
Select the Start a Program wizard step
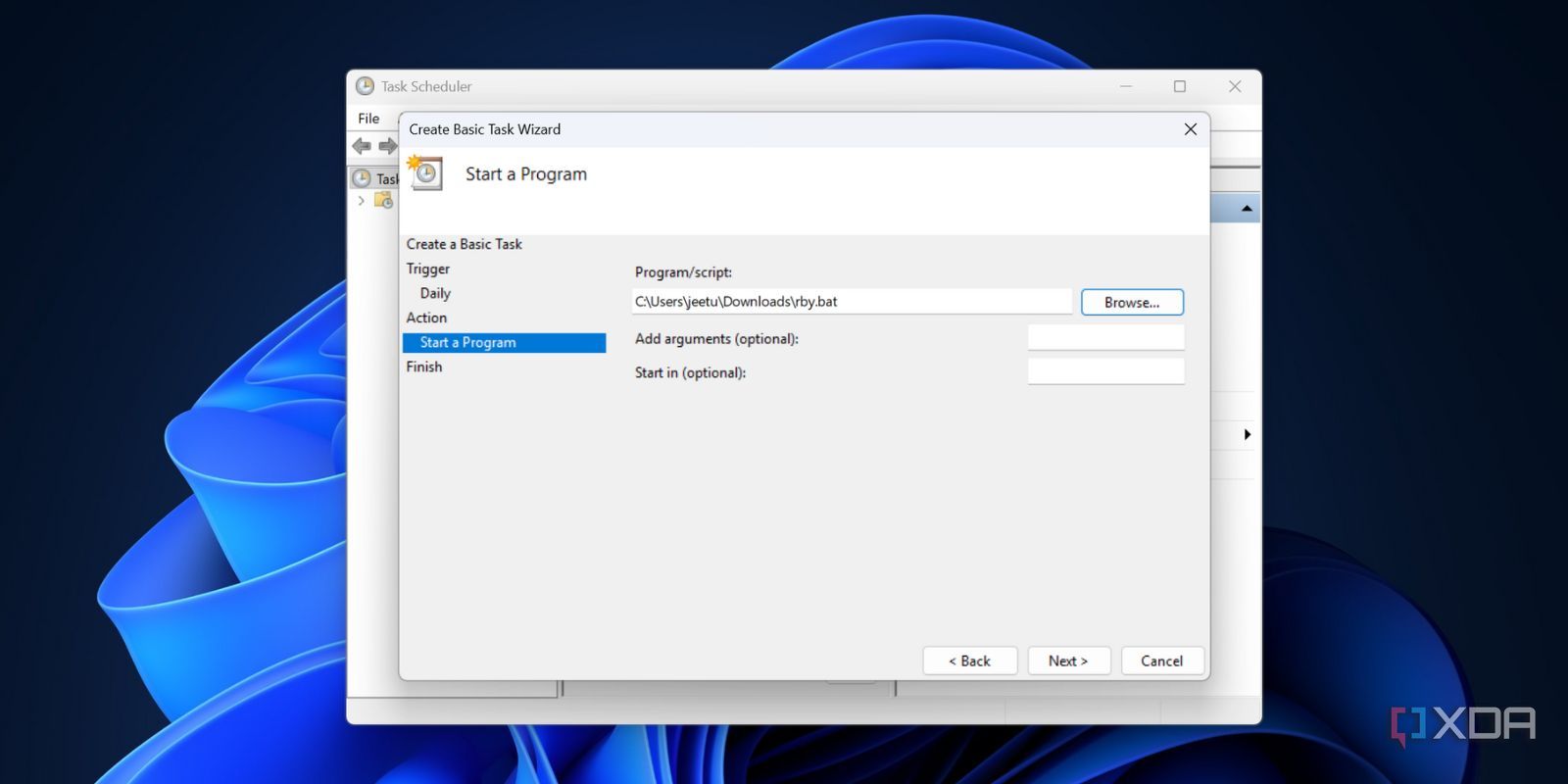coord(504,342)
